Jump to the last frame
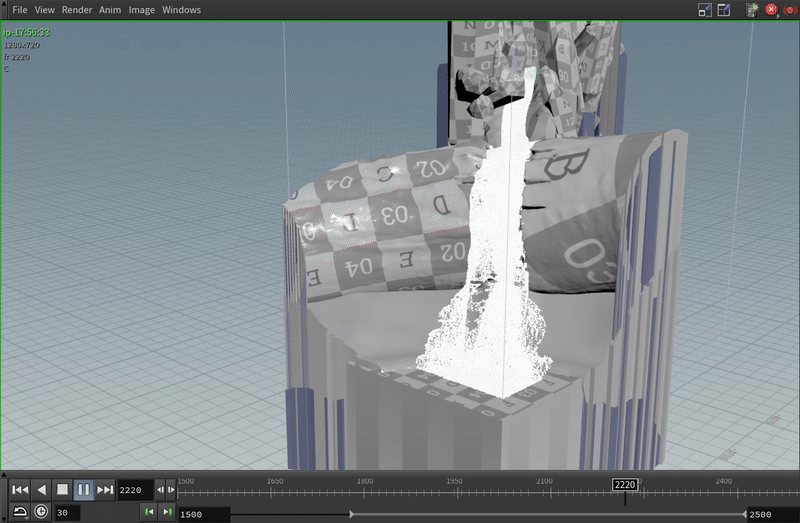The image size is (800, 523). [105, 490]
